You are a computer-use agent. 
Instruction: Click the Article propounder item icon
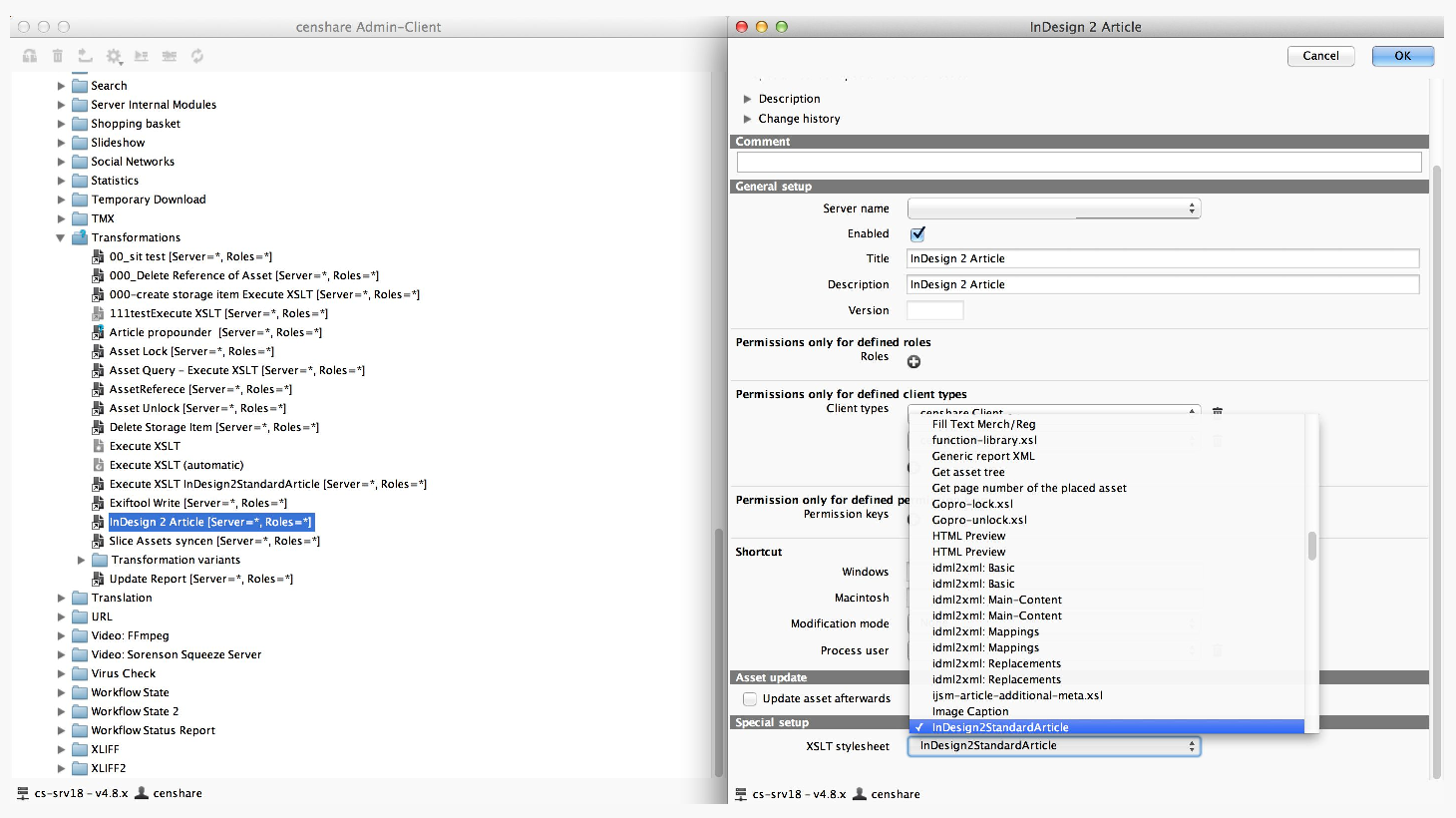pyautogui.click(x=98, y=332)
